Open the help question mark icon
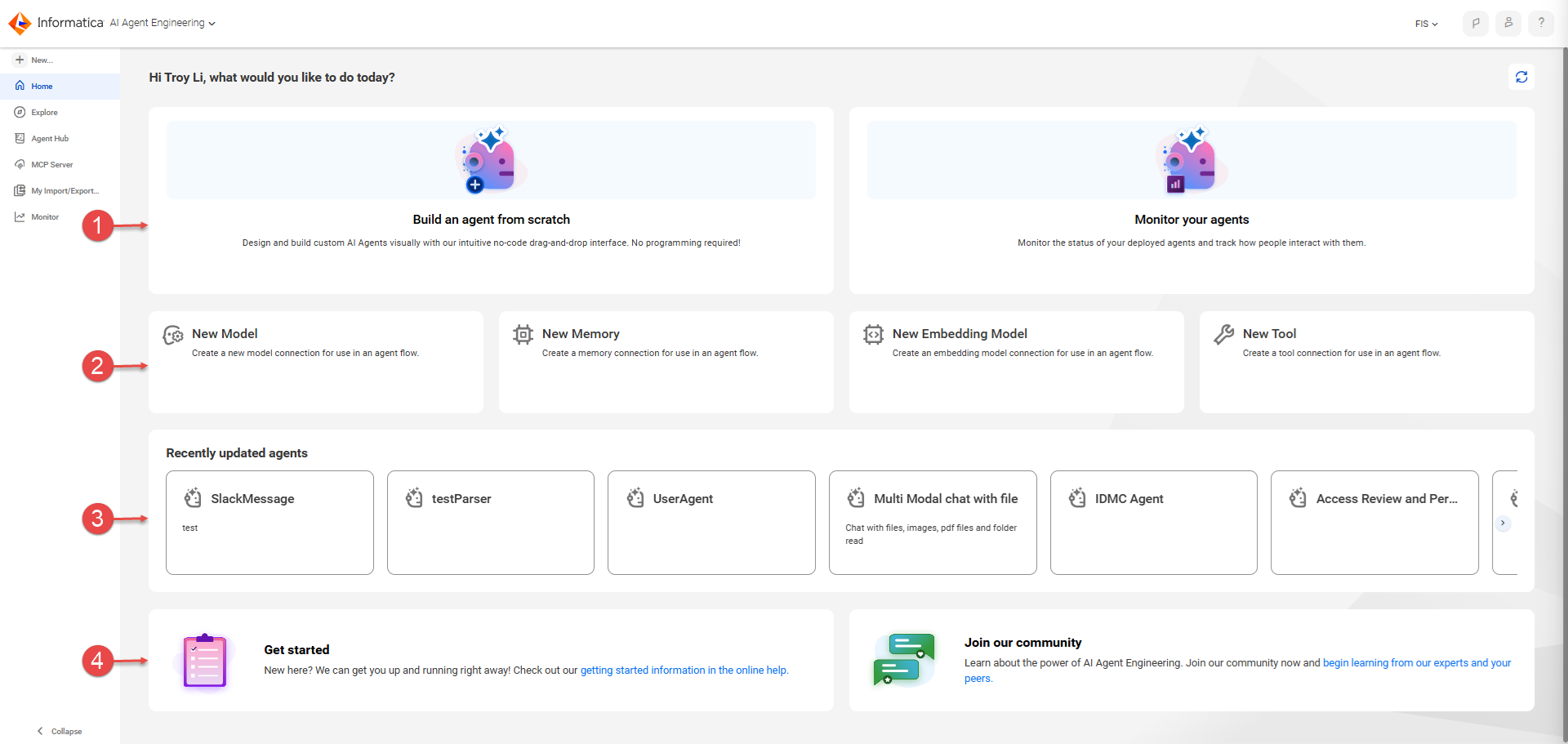The height and width of the screenshot is (744, 1568). (x=1541, y=23)
